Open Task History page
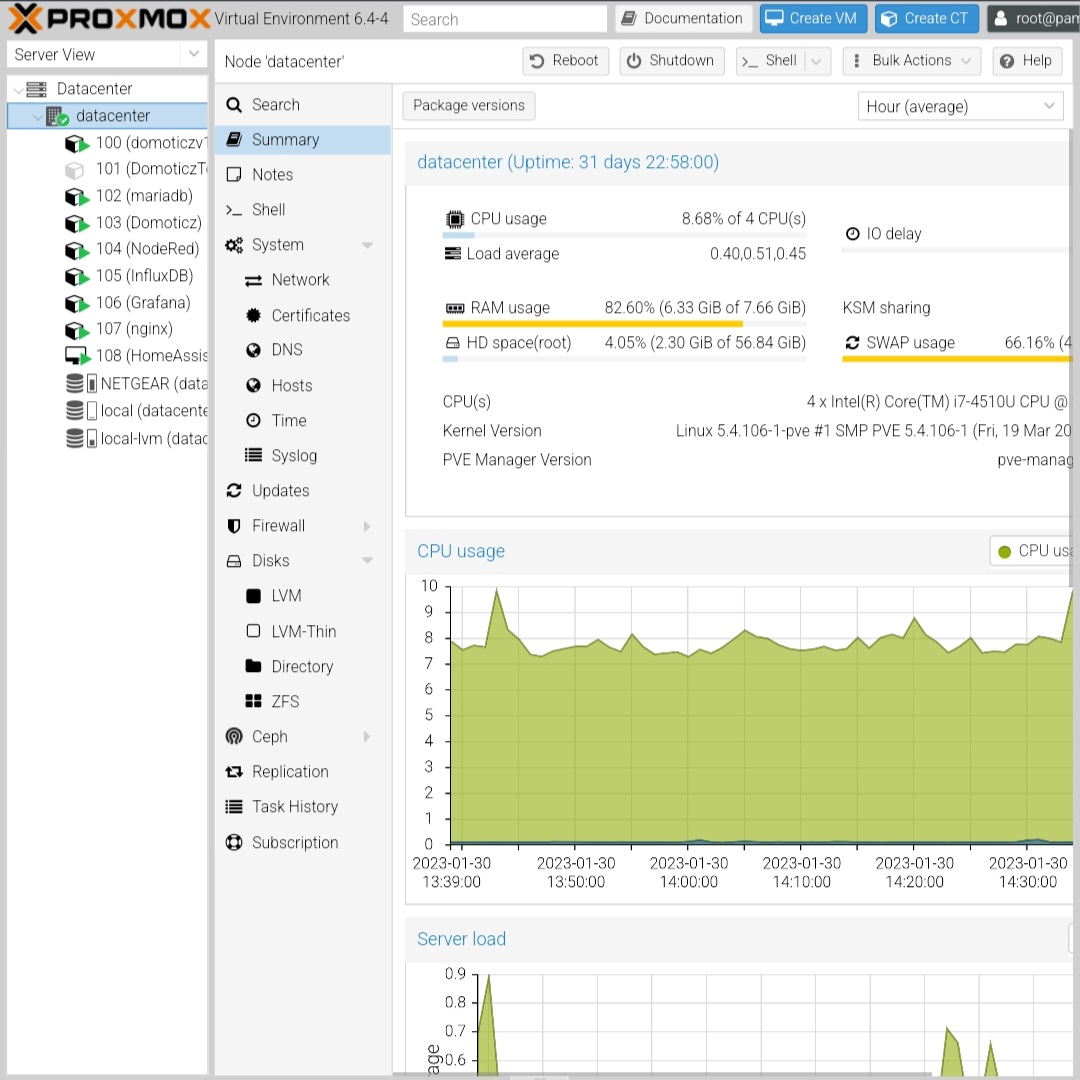The height and width of the screenshot is (1080, 1080). pyautogui.click(x=302, y=807)
